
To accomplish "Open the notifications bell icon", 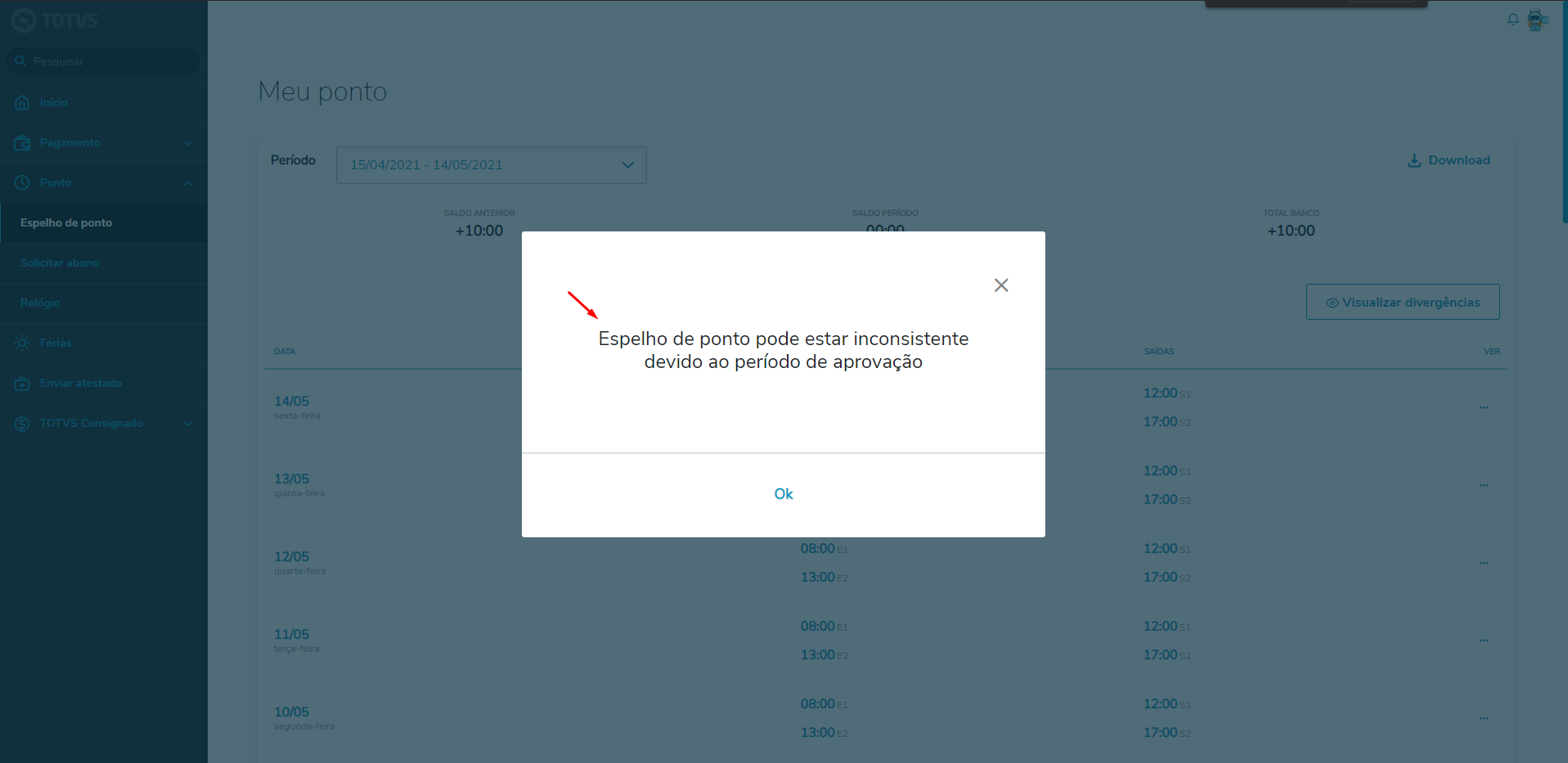I will click(1513, 20).
